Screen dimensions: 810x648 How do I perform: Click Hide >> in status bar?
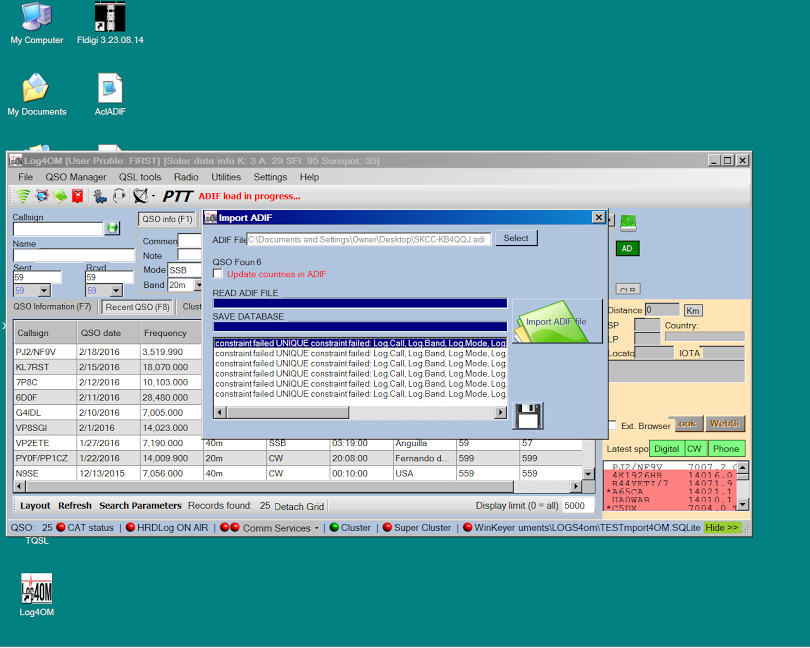pyautogui.click(x=722, y=528)
